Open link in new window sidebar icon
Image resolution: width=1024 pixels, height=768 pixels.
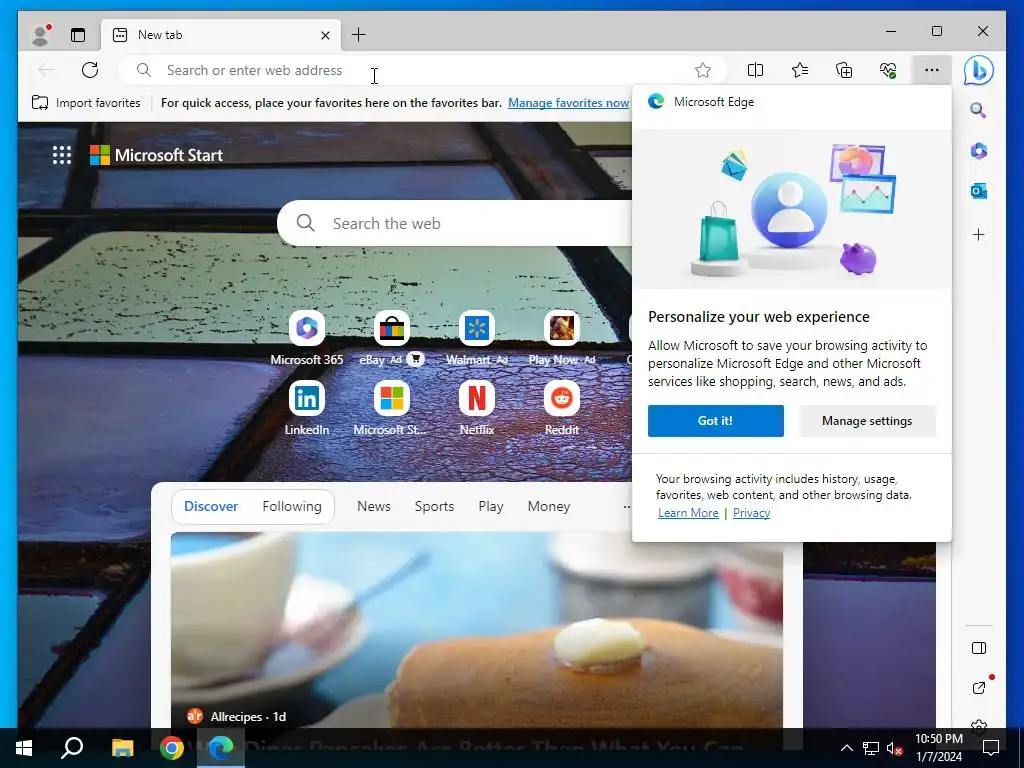978,688
